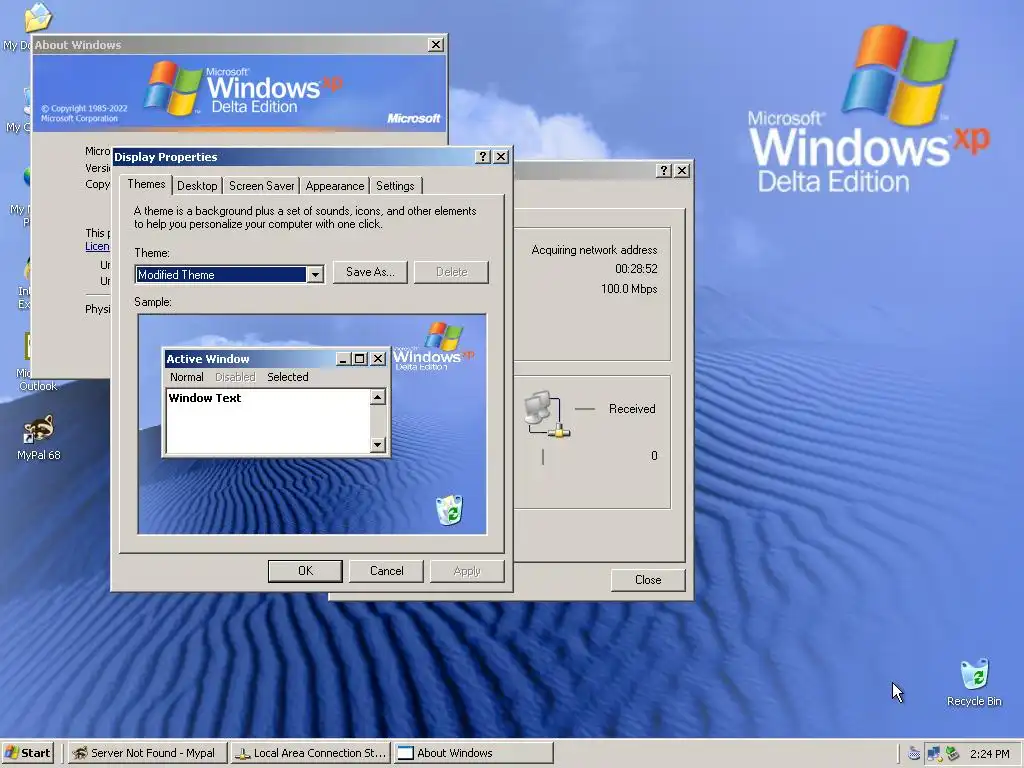
Task: Expand the Theme dropdown arrow
Action: pos(315,275)
